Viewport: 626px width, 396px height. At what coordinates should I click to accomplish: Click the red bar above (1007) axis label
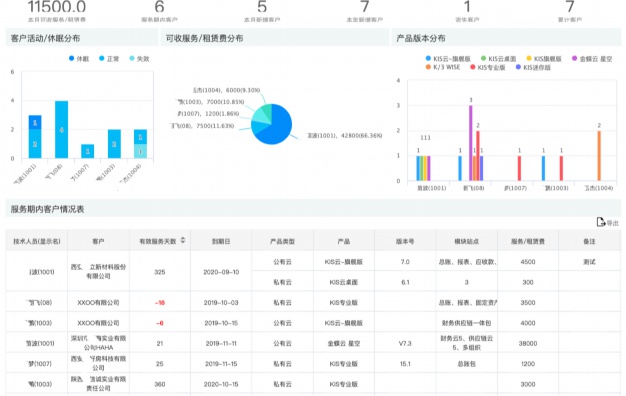(519, 168)
